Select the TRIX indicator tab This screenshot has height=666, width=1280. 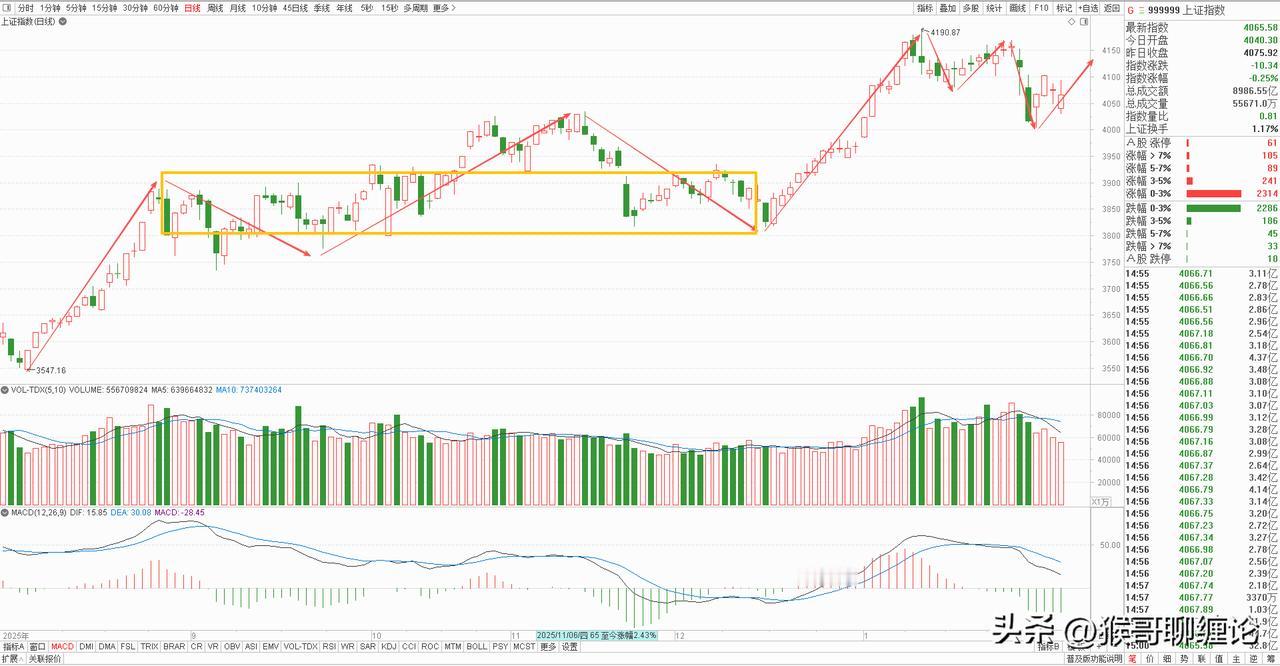click(148, 647)
